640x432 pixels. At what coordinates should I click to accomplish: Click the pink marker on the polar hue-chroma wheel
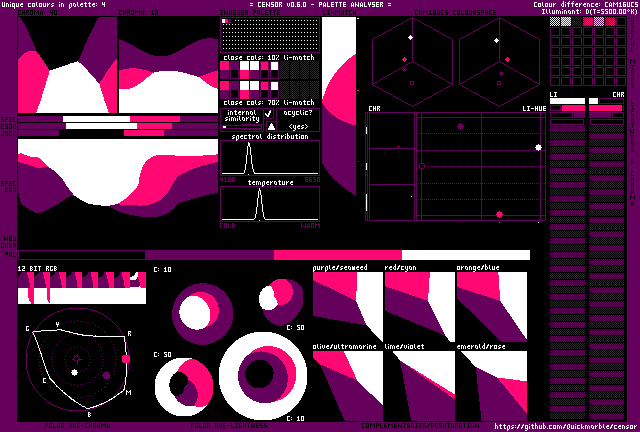pos(125,357)
